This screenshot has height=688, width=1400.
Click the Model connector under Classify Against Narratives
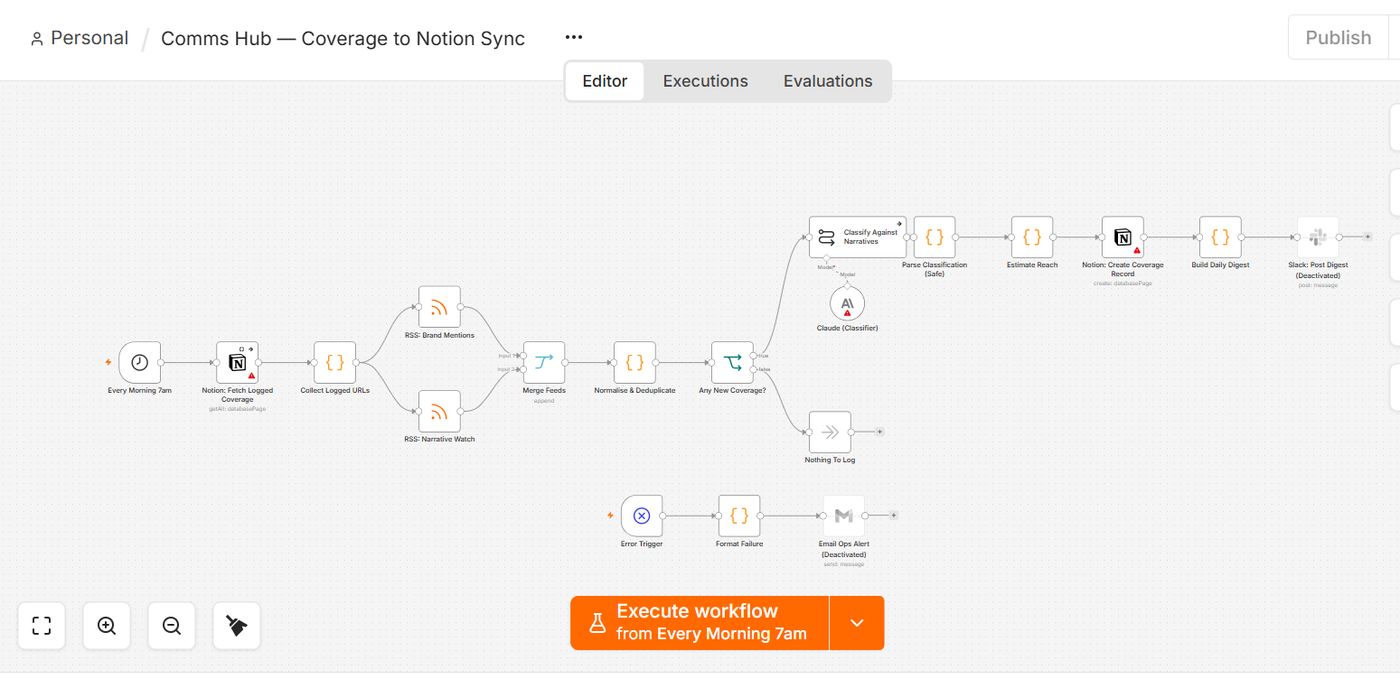(827, 260)
